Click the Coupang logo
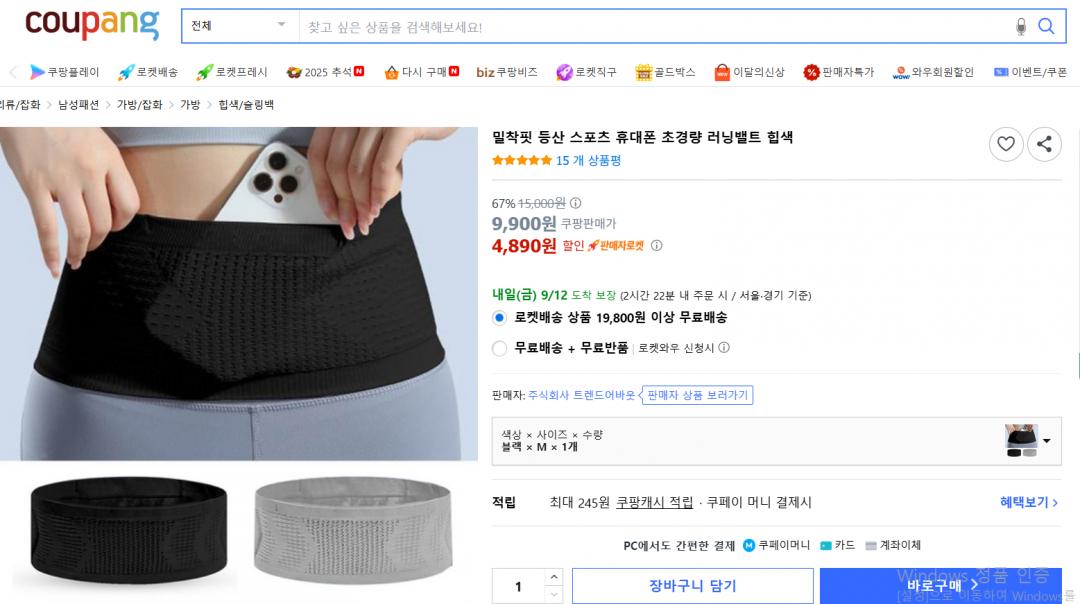This screenshot has width=1080, height=604. tap(92, 24)
